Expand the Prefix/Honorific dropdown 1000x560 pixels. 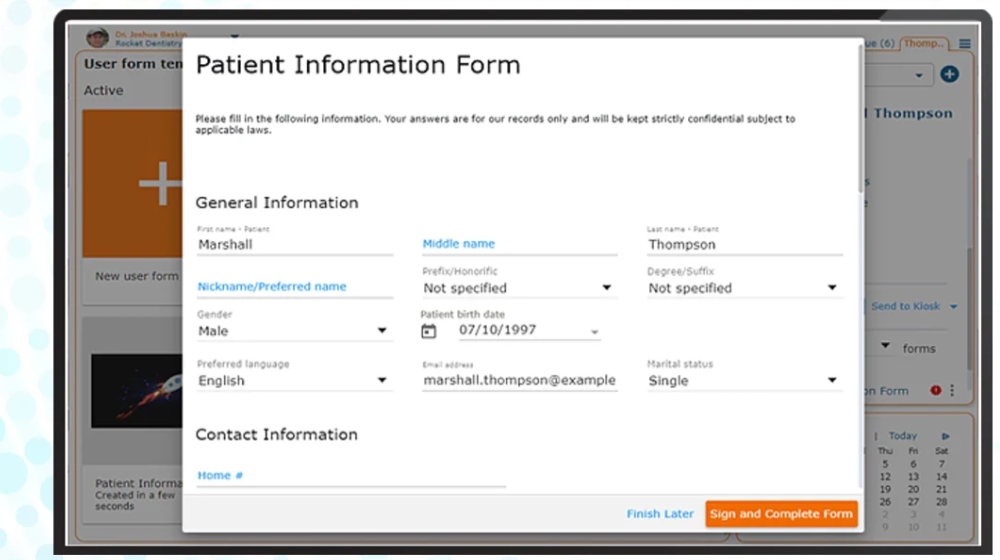tap(607, 288)
